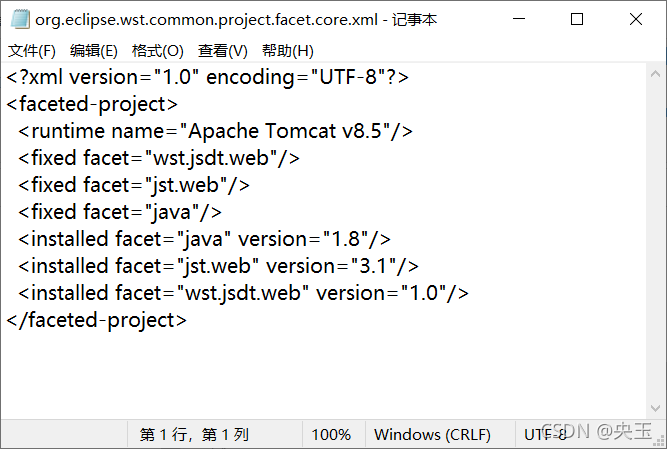Maximize the Notepad window
Image resolution: width=667 pixels, height=449 pixels.
pyautogui.click(x=577, y=19)
